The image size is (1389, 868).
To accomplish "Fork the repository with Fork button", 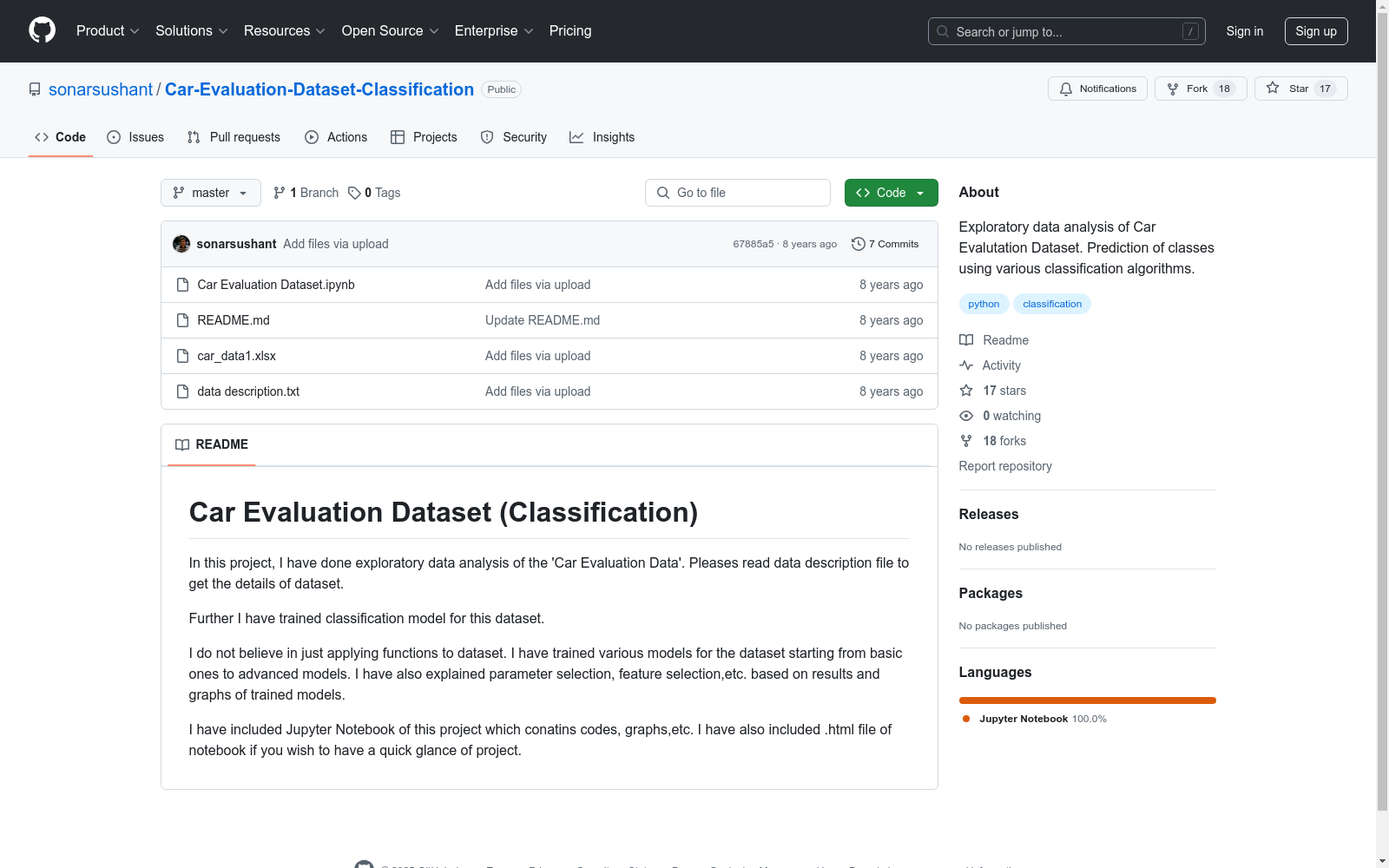I will point(1201,89).
